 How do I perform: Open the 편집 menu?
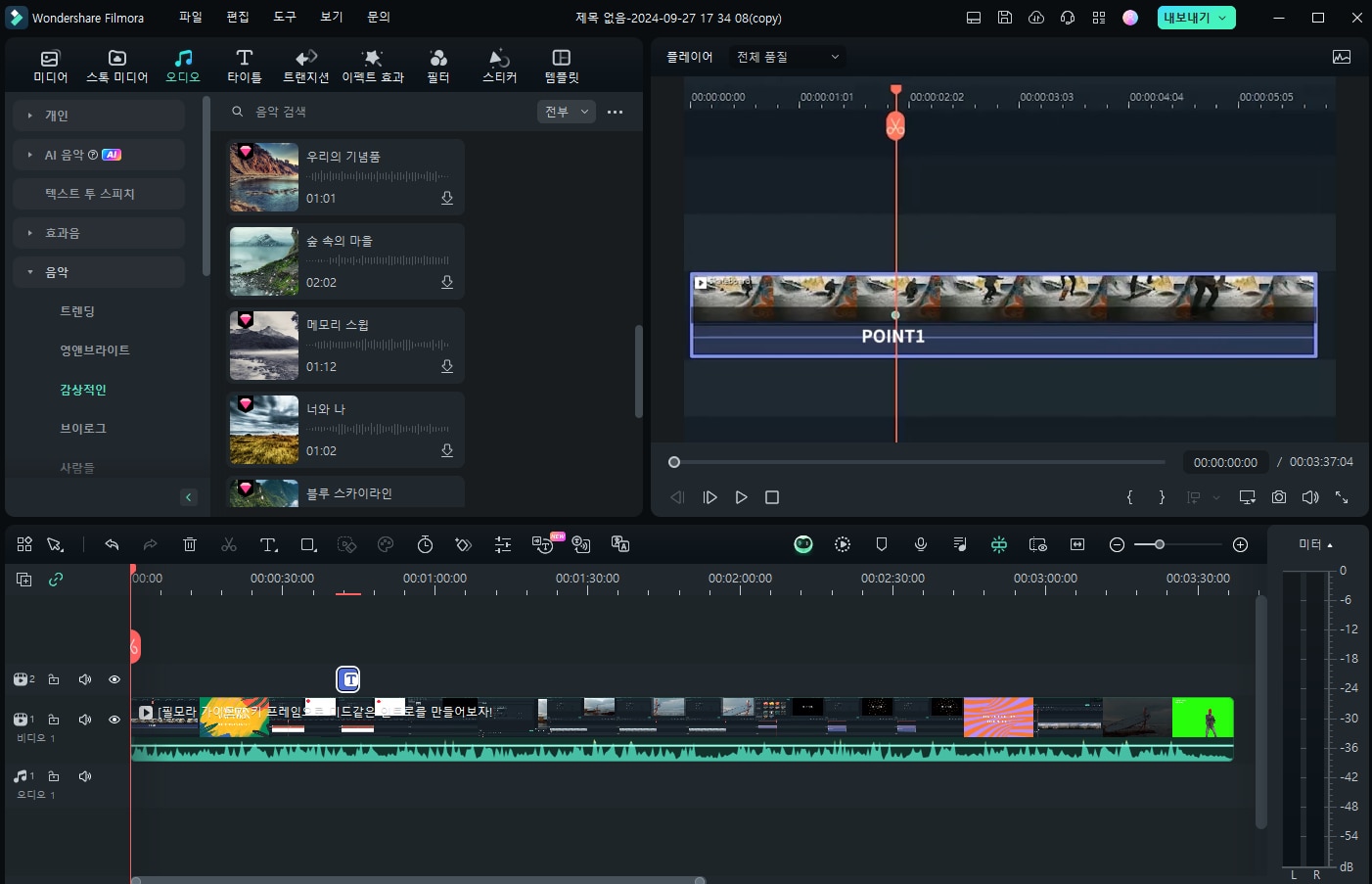[x=238, y=18]
